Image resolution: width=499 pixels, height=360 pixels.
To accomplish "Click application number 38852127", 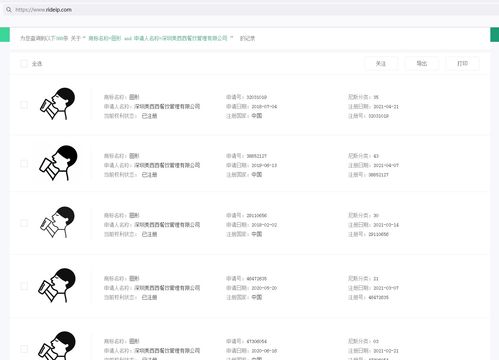I will tap(256, 156).
